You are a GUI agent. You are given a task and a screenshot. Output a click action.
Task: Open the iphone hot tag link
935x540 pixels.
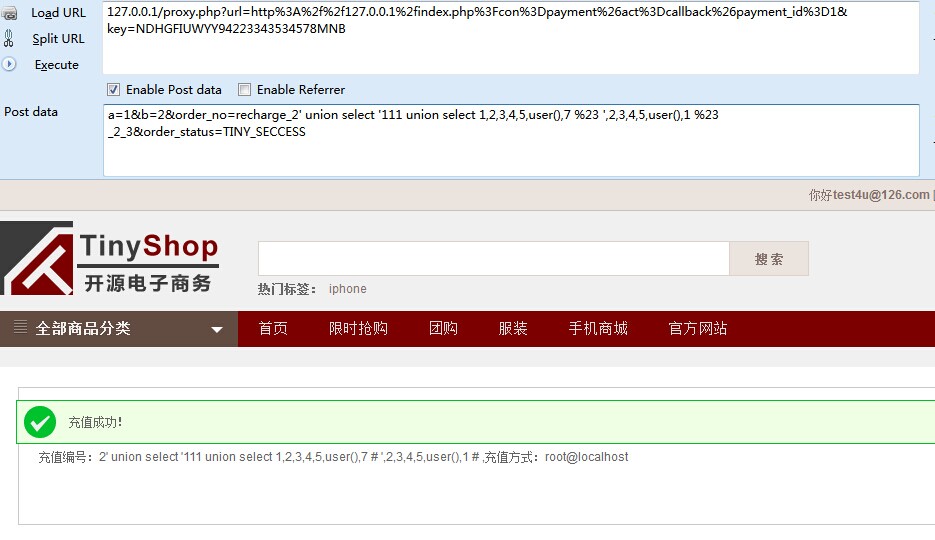pos(348,288)
